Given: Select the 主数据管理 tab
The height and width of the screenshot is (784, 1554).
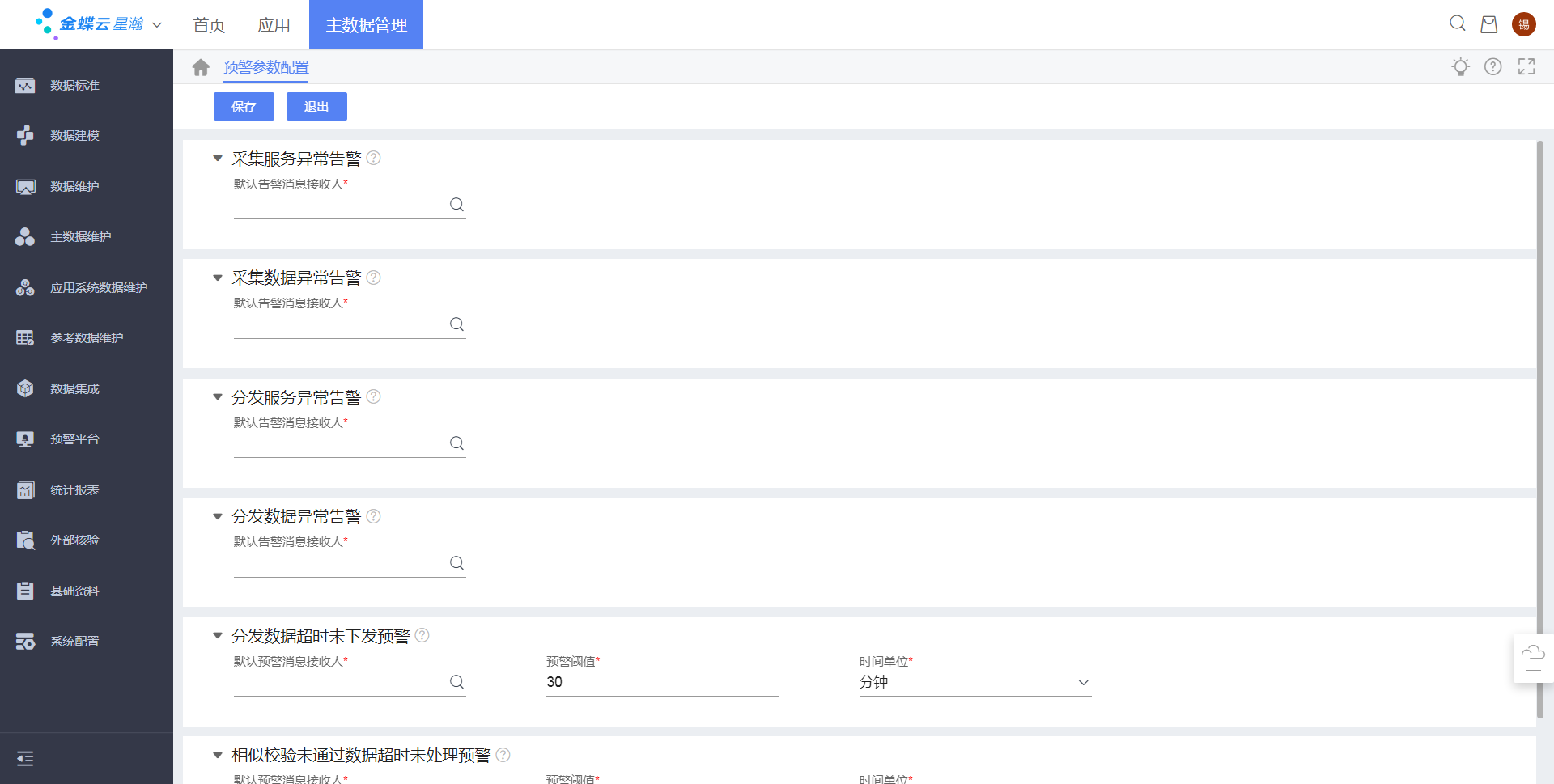Looking at the screenshot, I should [x=366, y=24].
